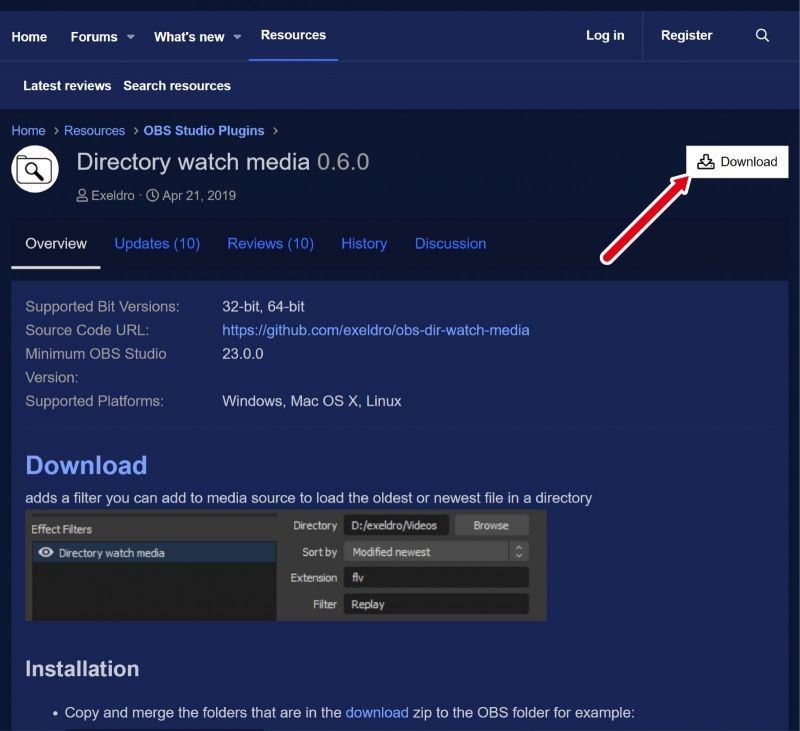Click the 23.0.0 minimum version value

243,354
